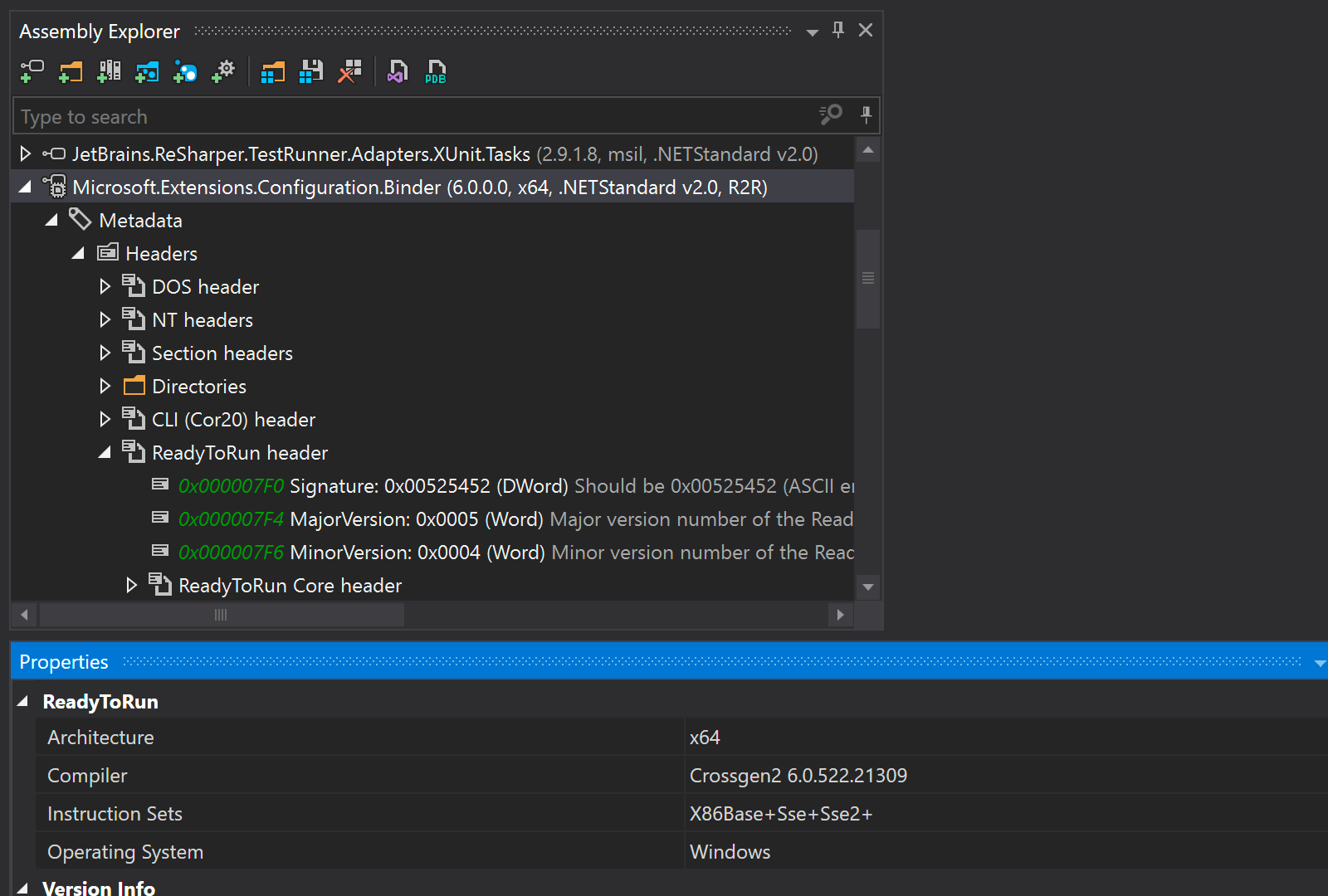The width and height of the screenshot is (1328, 896).
Task: Click the vertical scrollbar up arrow
Action: pyautogui.click(x=868, y=150)
